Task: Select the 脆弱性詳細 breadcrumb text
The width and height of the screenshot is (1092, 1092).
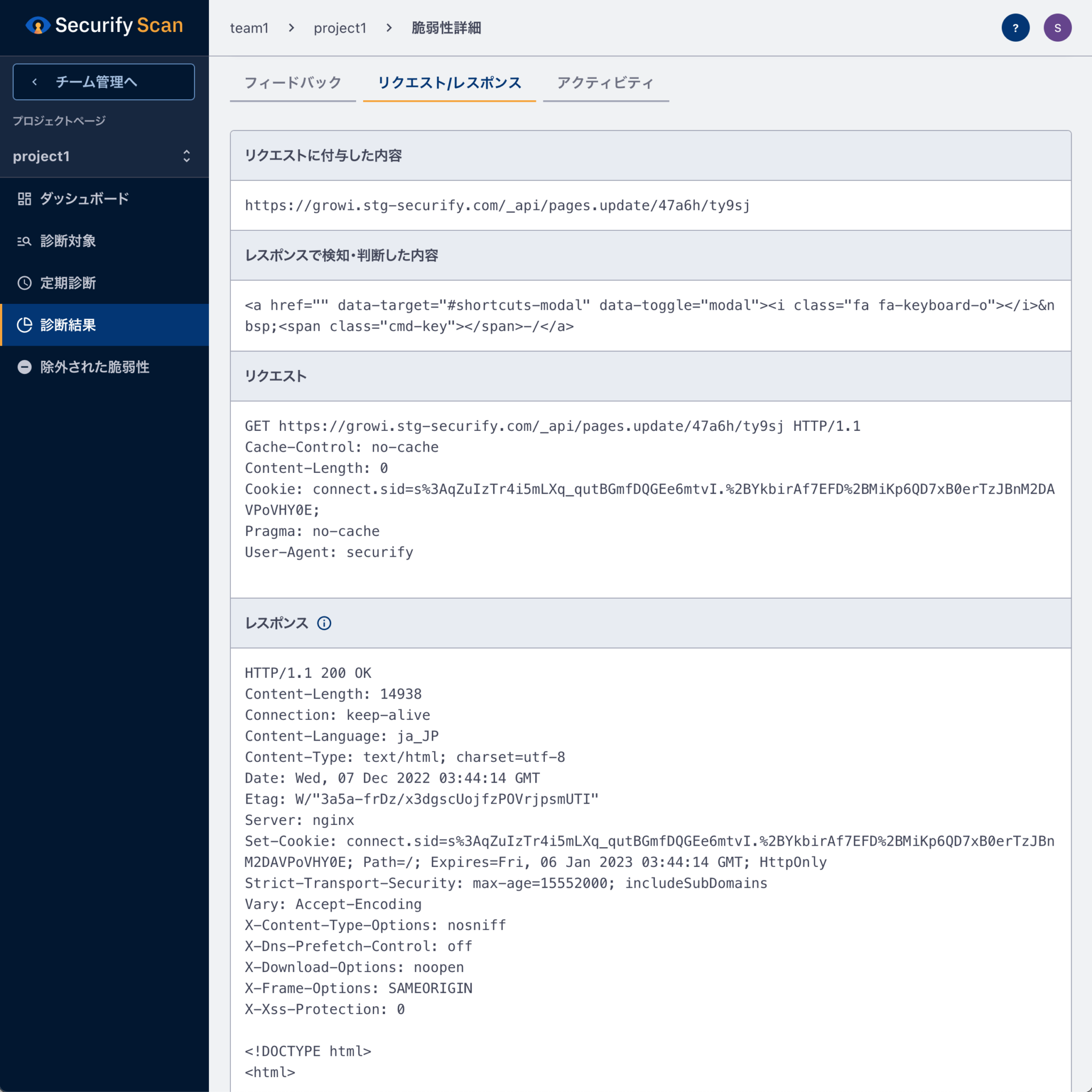Action: coord(446,28)
